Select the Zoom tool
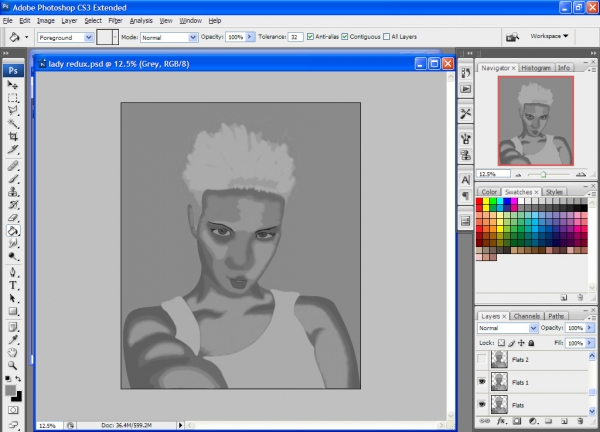This screenshot has width=600, height=432. tap(13, 366)
